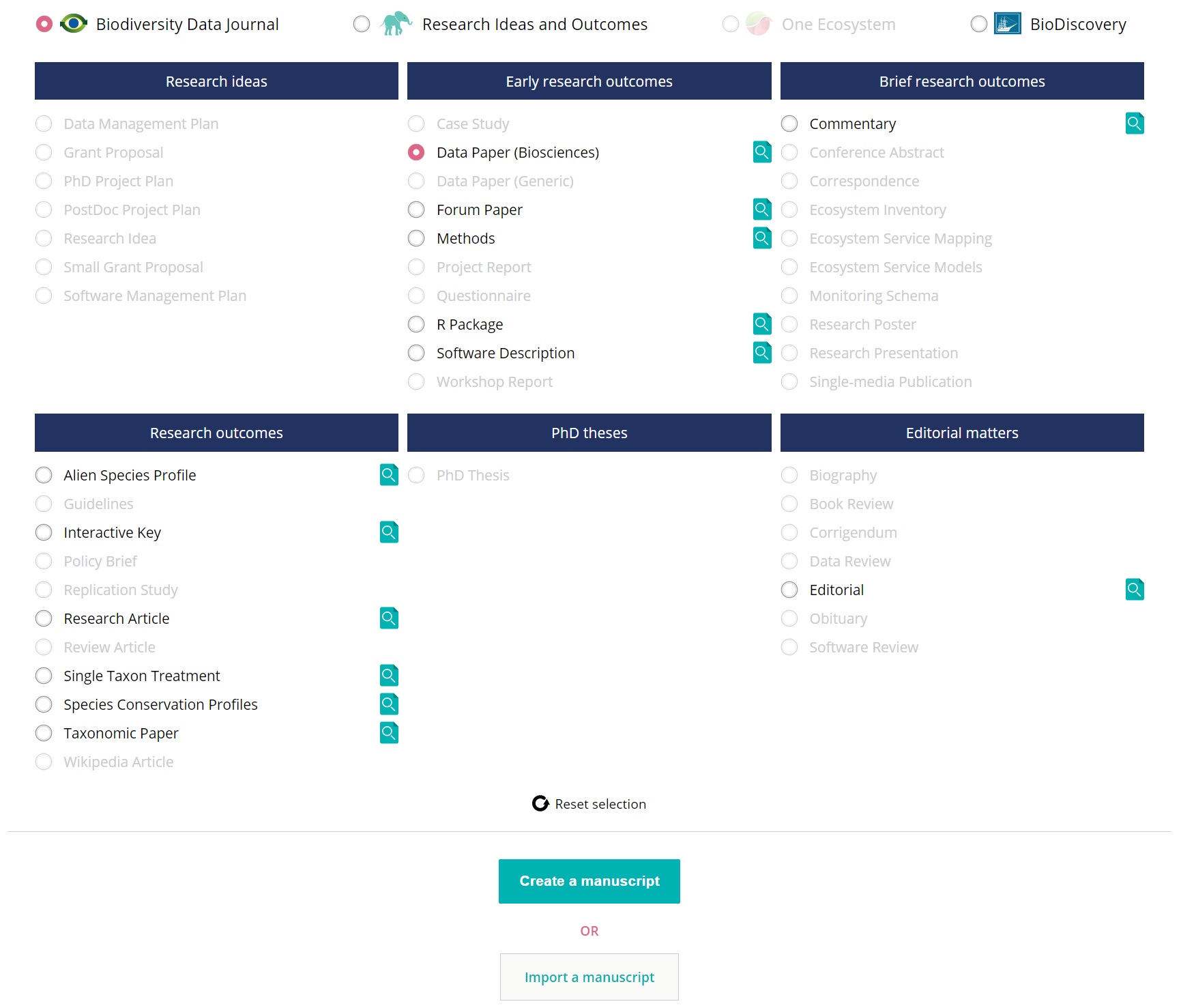Choose the Research Article radio option
Screen dimensions: 1181x1008
(44, 618)
